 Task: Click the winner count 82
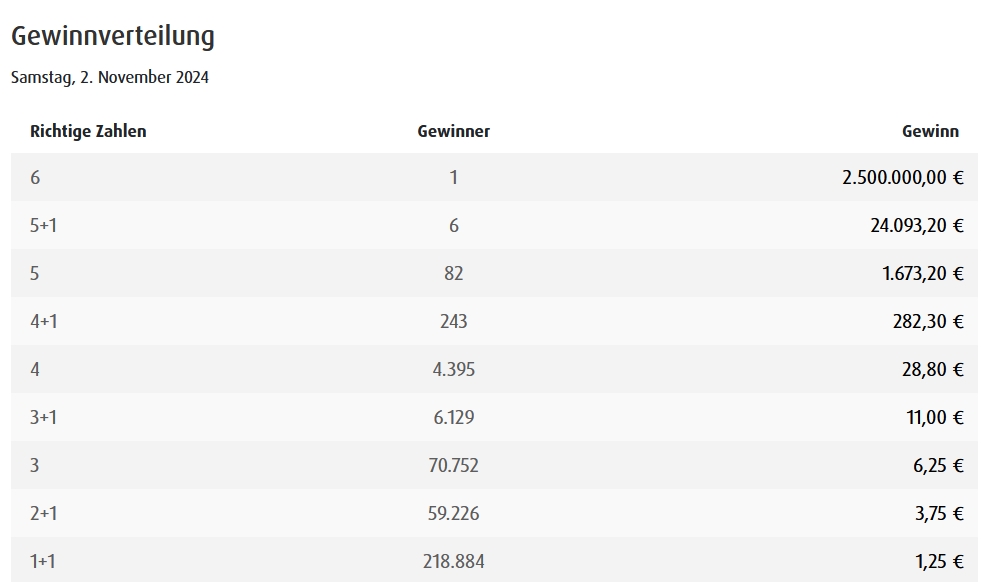tap(454, 273)
